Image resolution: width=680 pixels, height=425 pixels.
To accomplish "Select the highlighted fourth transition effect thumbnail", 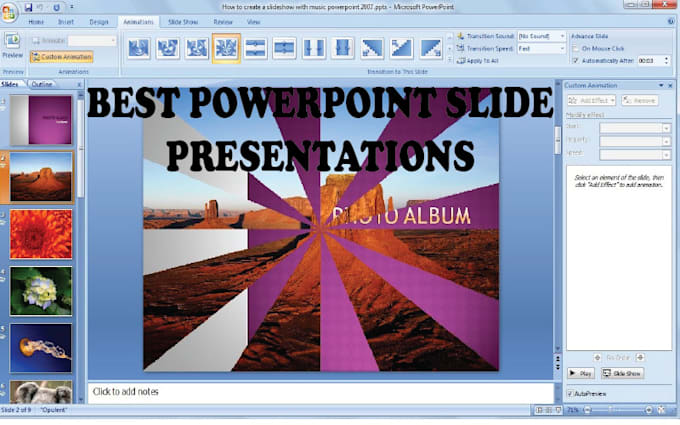I will click(x=227, y=47).
